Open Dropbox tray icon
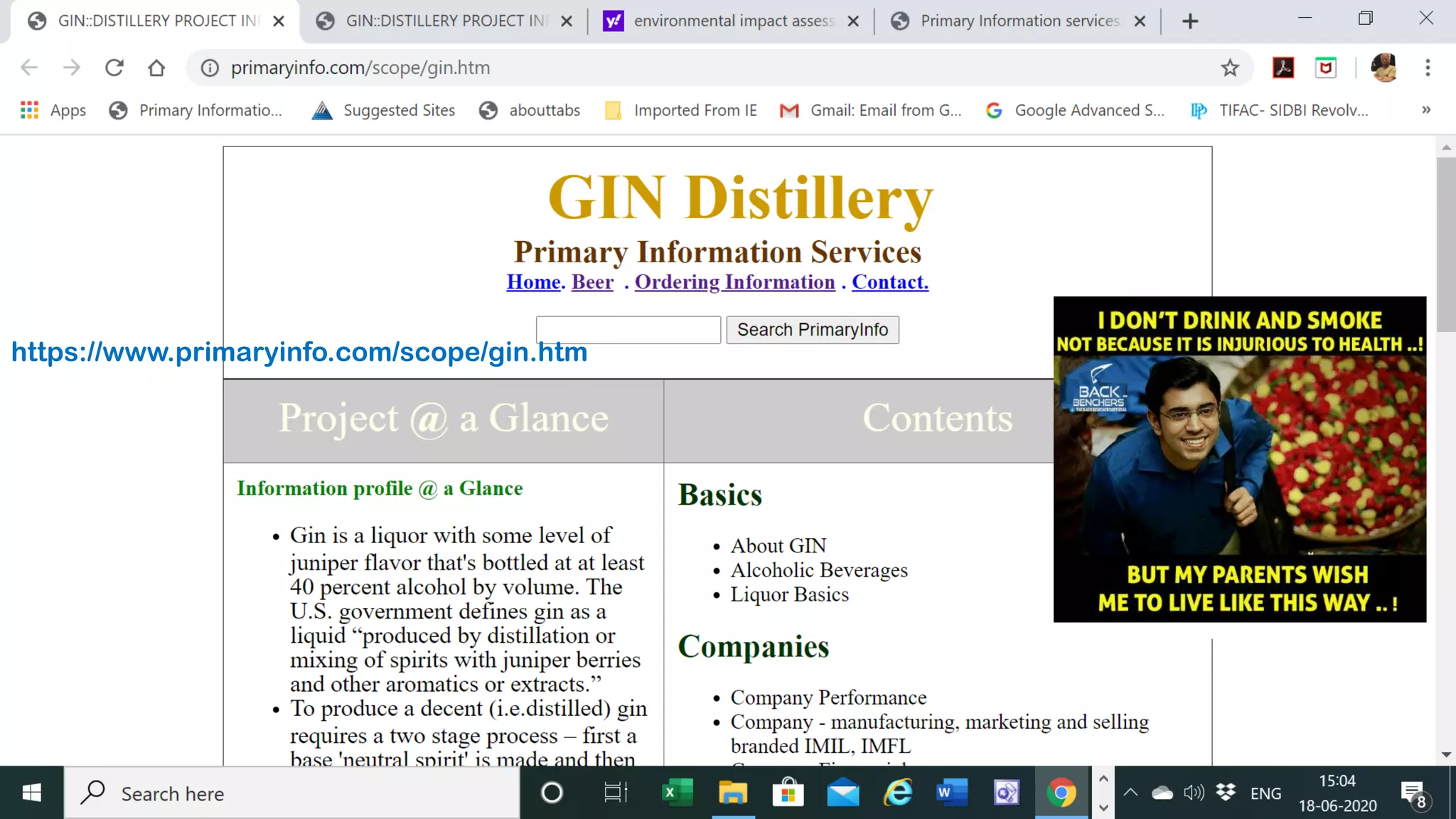The image size is (1456, 819). click(x=1226, y=793)
